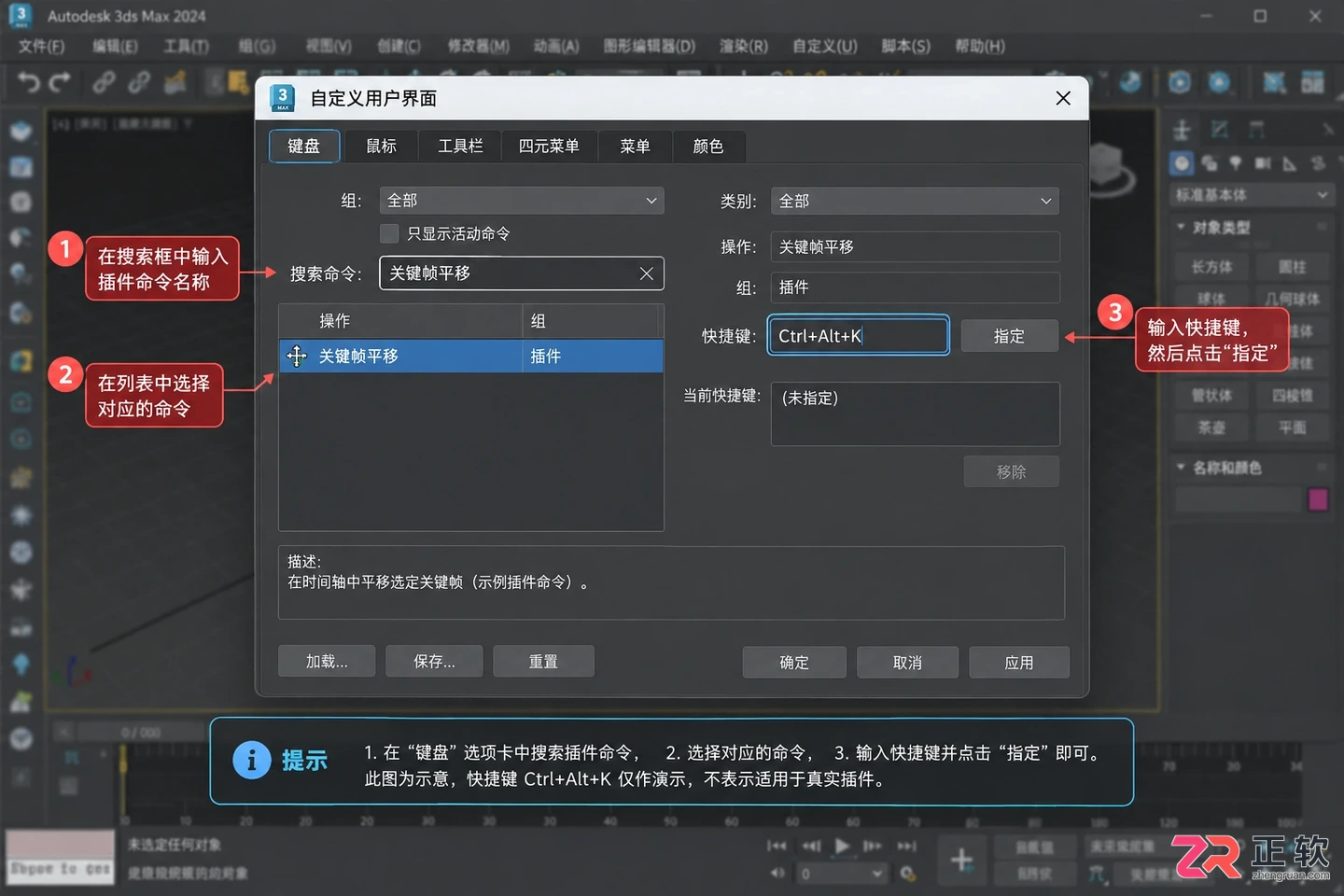Click the undo arrow in main toolbar

click(x=28, y=83)
